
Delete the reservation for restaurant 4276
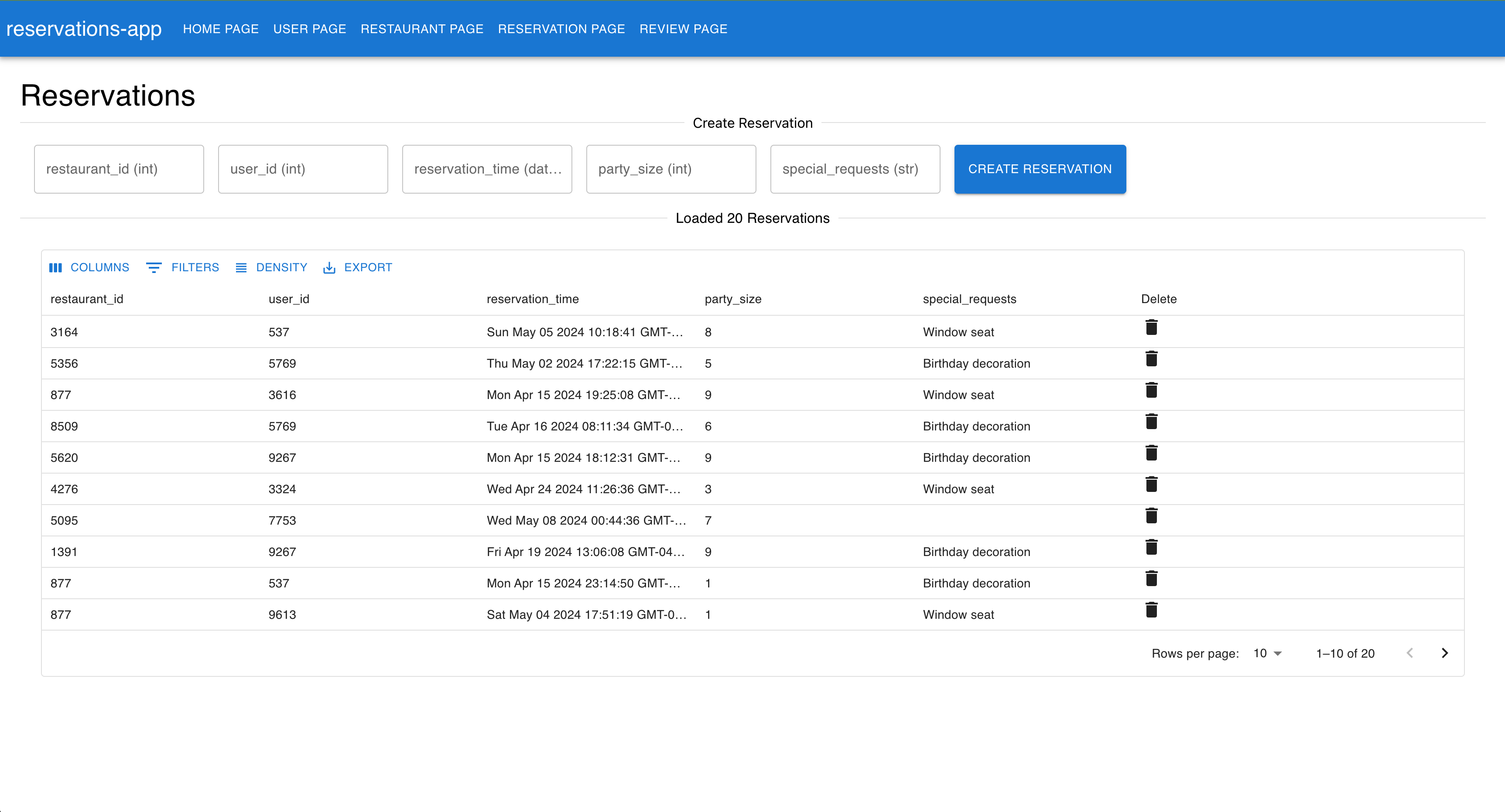coord(1151,485)
